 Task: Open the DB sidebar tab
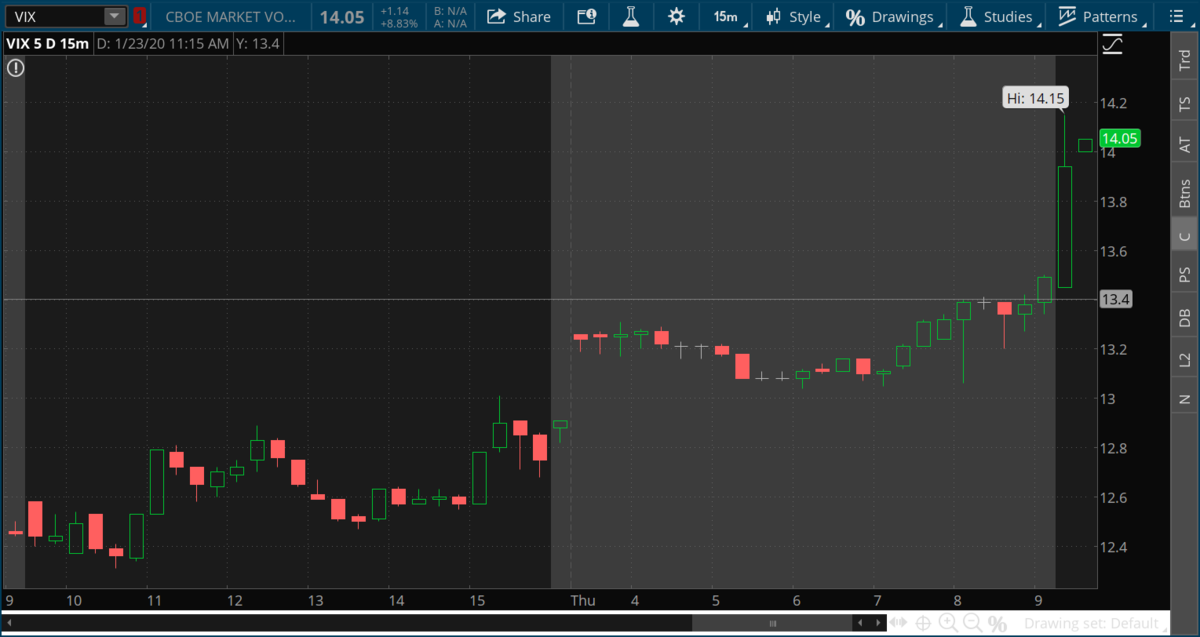1185,318
